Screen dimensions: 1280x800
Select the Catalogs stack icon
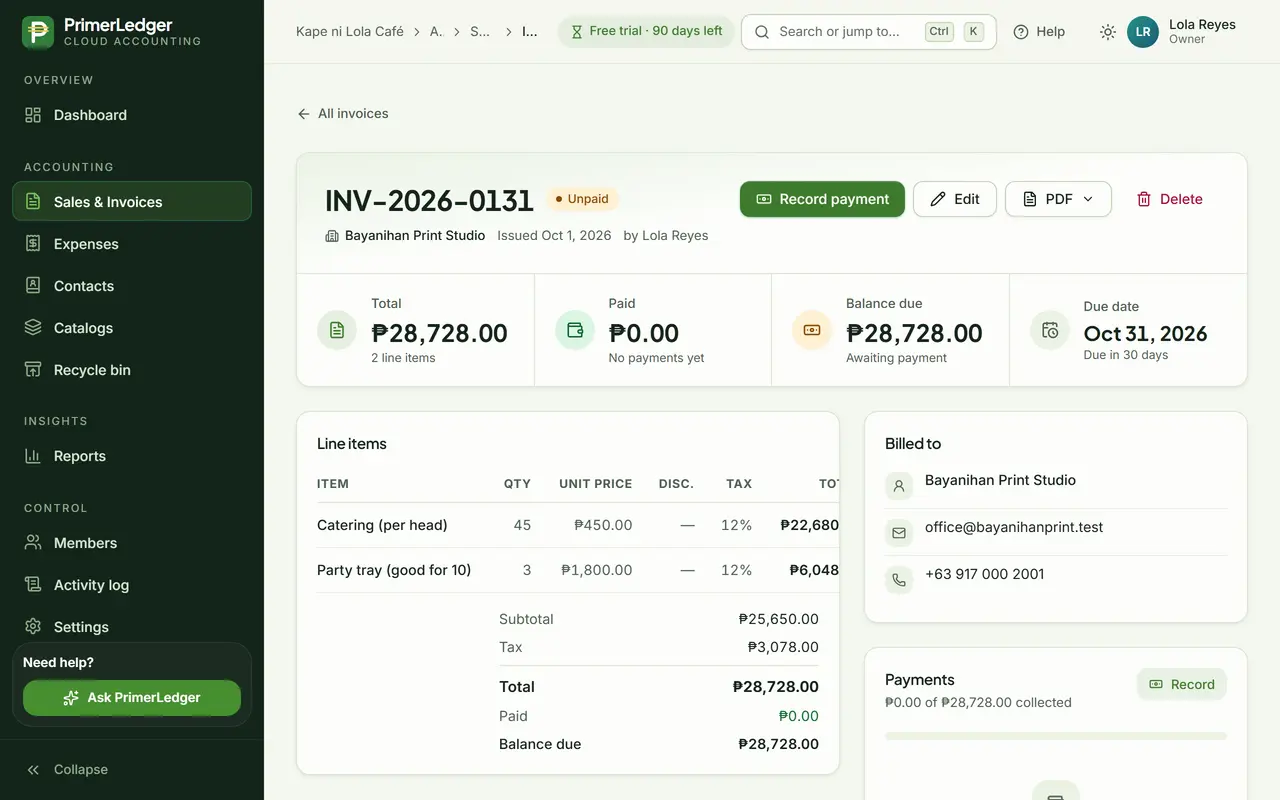coord(33,327)
